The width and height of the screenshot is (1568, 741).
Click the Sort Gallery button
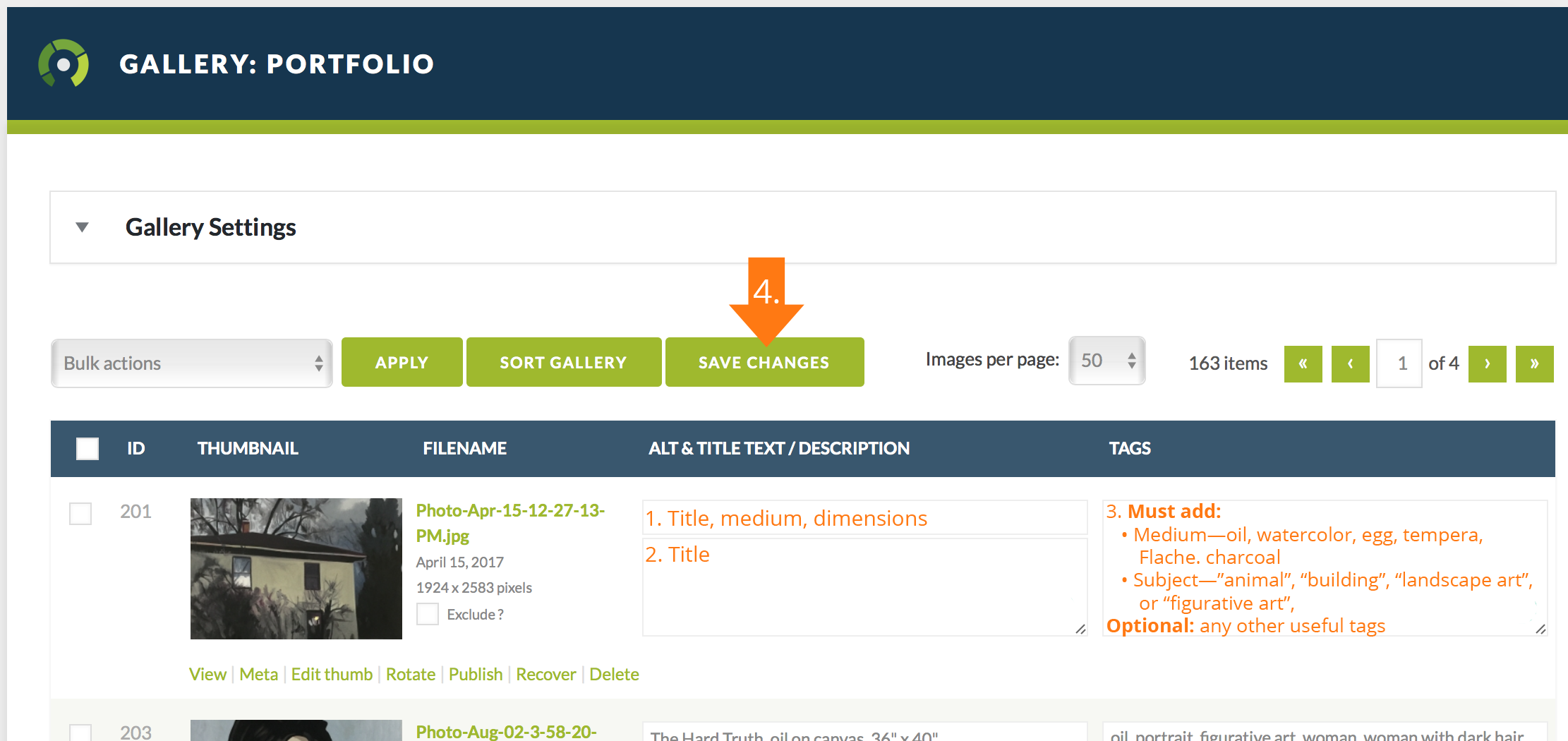(x=563, y=363)
